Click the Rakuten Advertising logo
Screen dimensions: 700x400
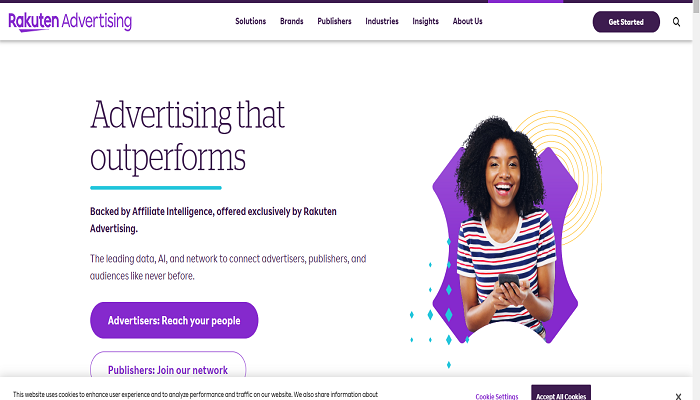point(70,21)
